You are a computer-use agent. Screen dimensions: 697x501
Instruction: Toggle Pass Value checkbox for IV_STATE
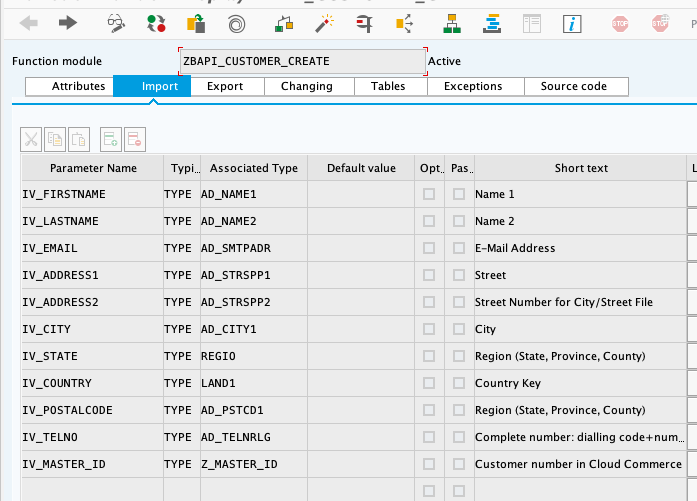pyautogui.click(x=459, y=356)
